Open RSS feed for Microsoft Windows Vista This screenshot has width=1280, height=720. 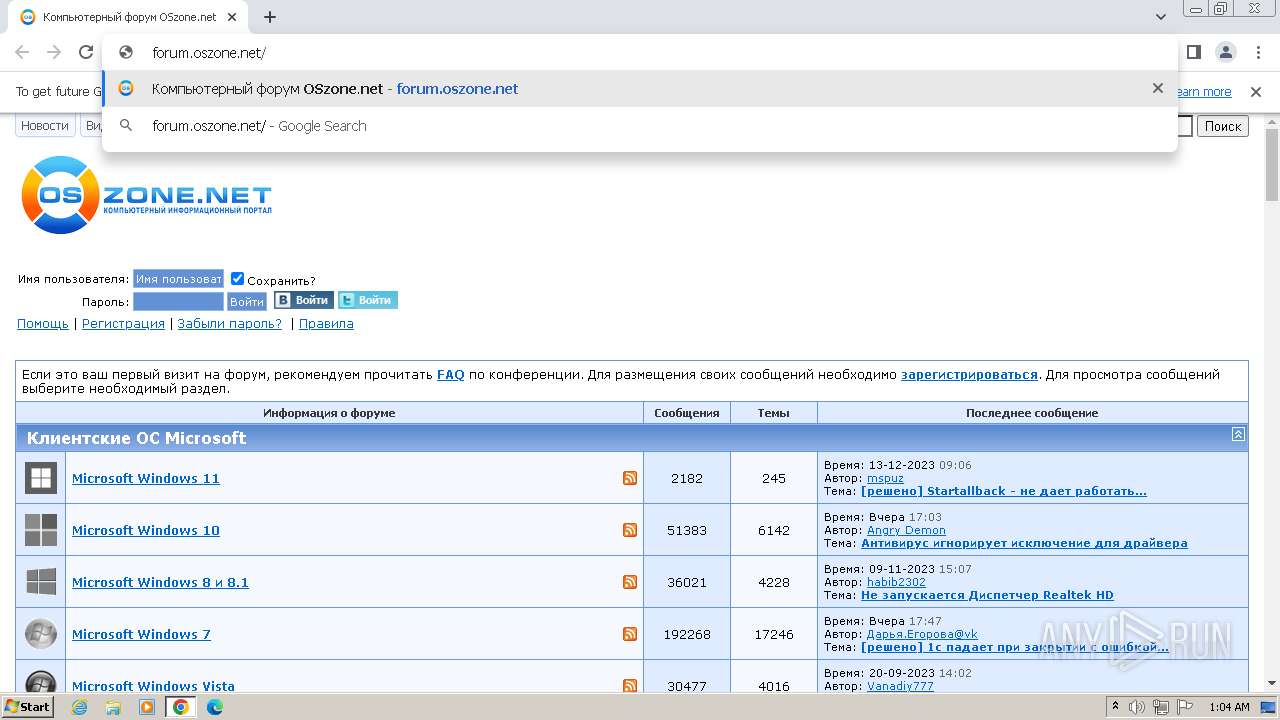click(630, 686)
